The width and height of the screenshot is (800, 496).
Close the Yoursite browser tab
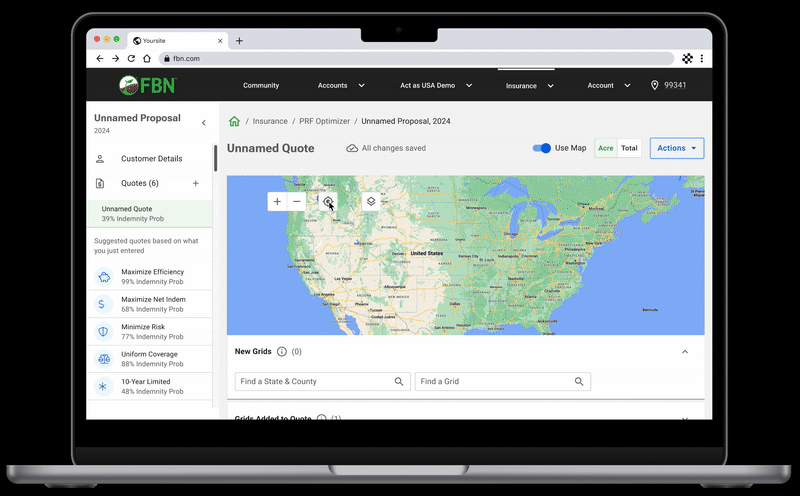(220, 41)
